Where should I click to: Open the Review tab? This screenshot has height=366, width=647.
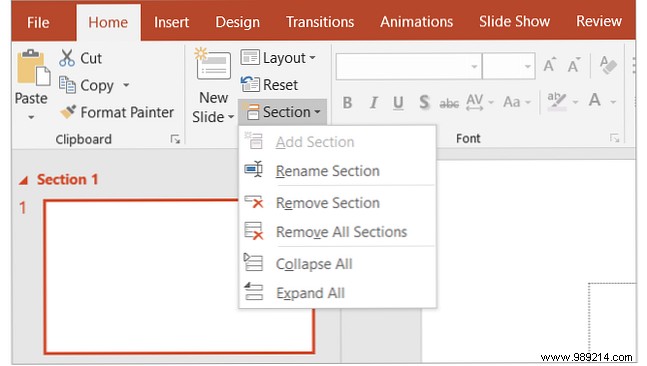pos(599,21)
